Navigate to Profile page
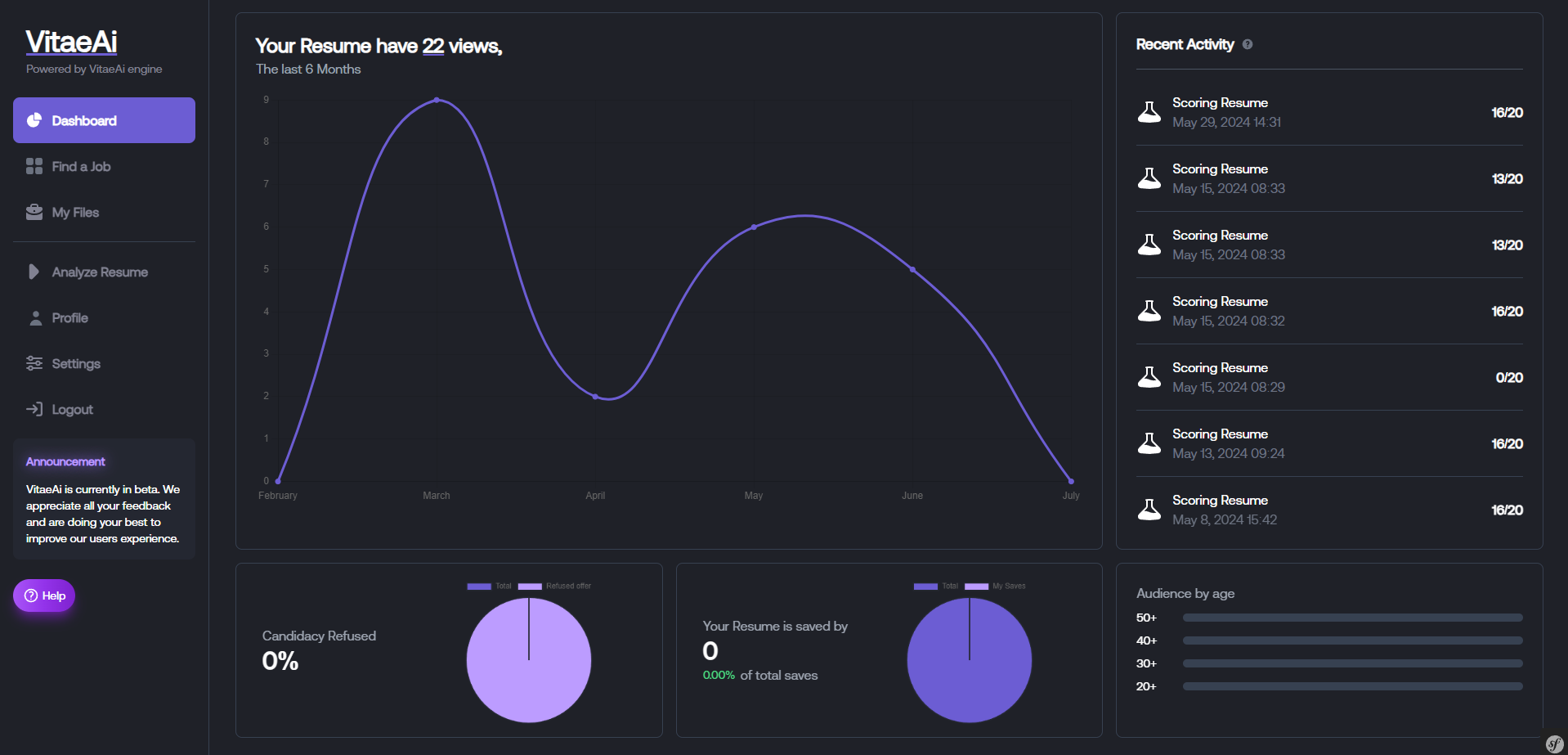This screenshot has width=1568, height=755. pos(104,317)
